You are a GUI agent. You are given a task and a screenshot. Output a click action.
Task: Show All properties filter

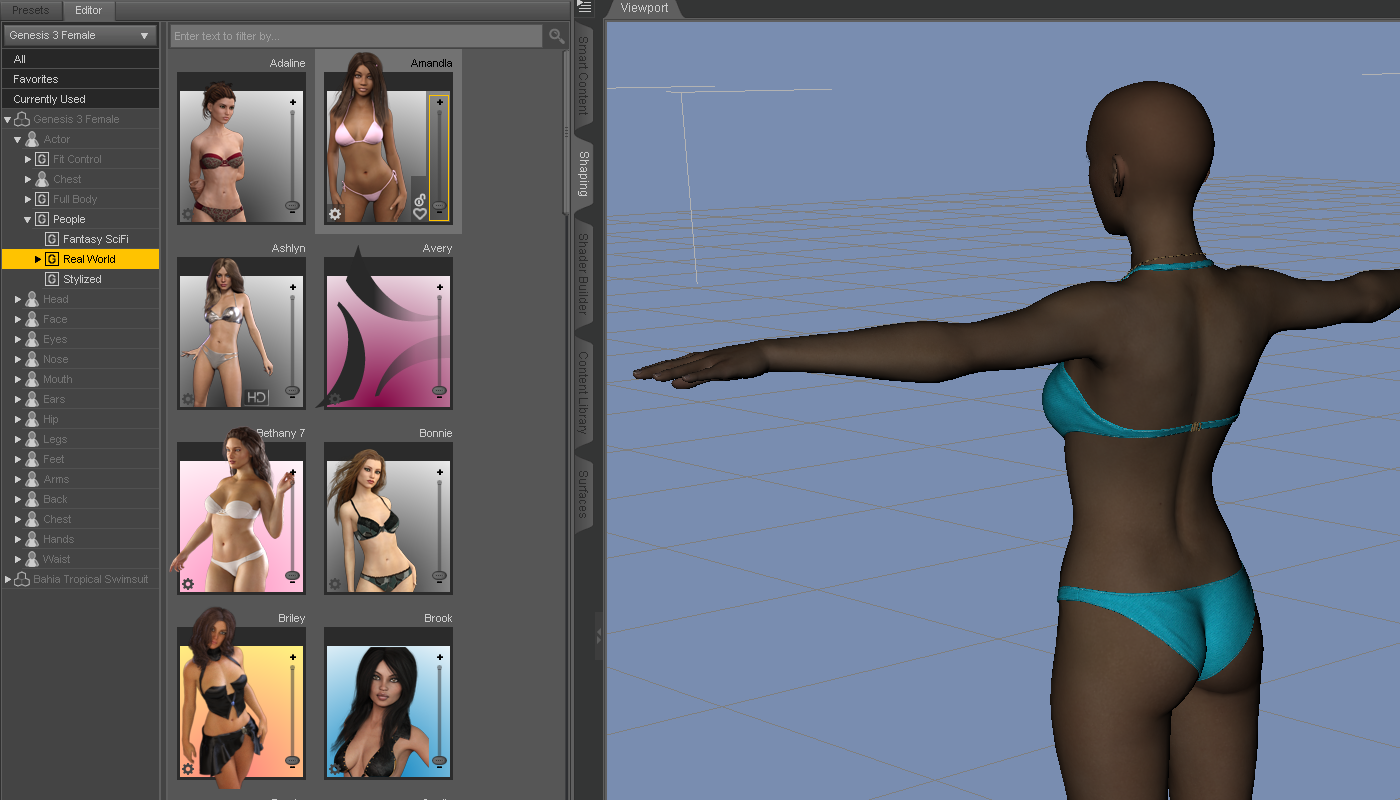tap(81, 59)
